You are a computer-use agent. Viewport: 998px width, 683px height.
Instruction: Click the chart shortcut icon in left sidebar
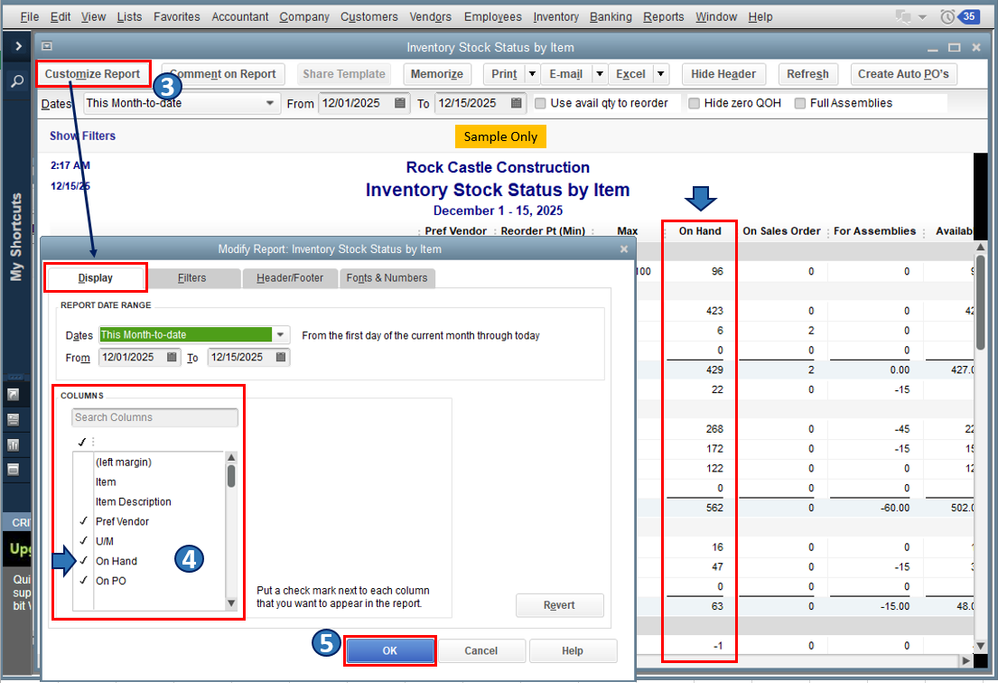point(13,445)
